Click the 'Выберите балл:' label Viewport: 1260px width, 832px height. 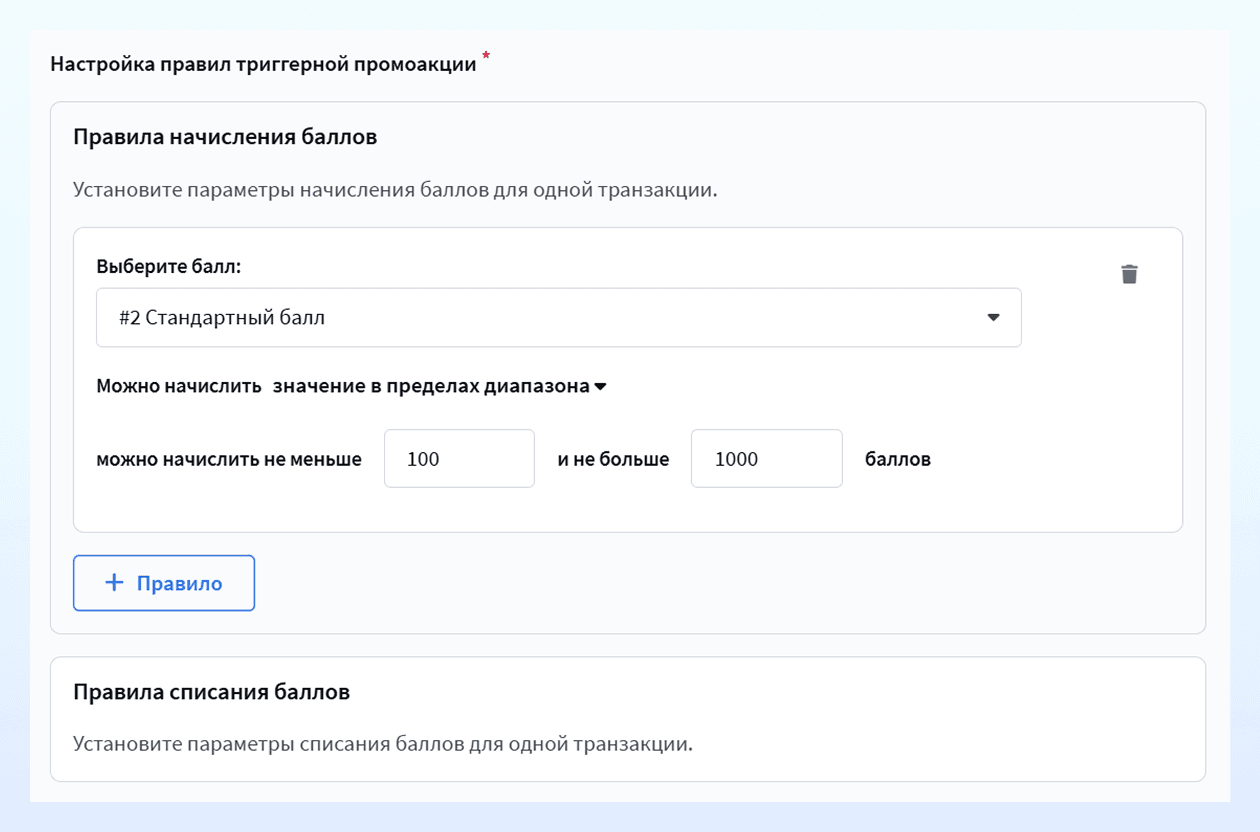point(169,267)
